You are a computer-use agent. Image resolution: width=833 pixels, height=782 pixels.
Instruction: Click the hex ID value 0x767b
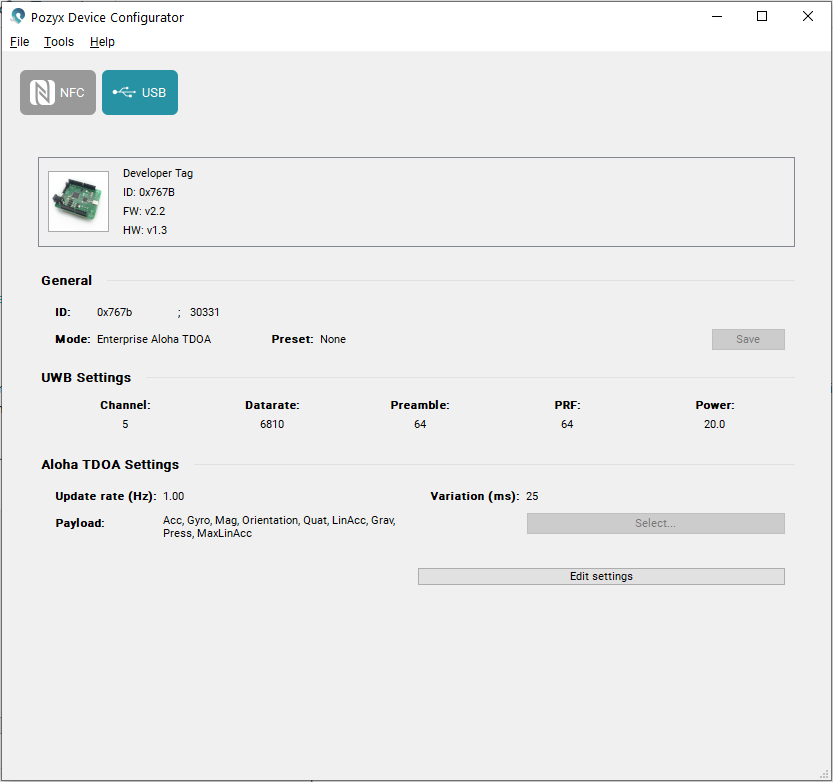pyautogui.click(x=114, y=312)
